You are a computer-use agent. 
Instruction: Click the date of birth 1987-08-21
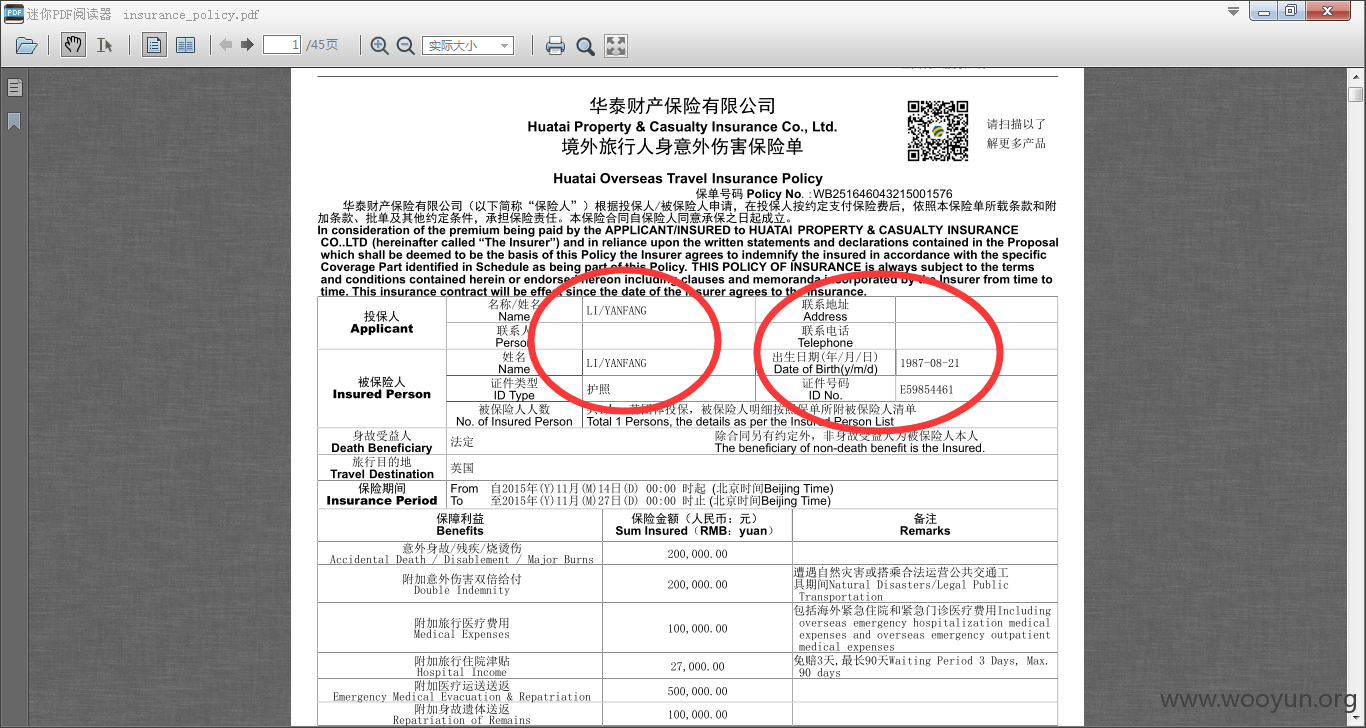tap(929, 363)
